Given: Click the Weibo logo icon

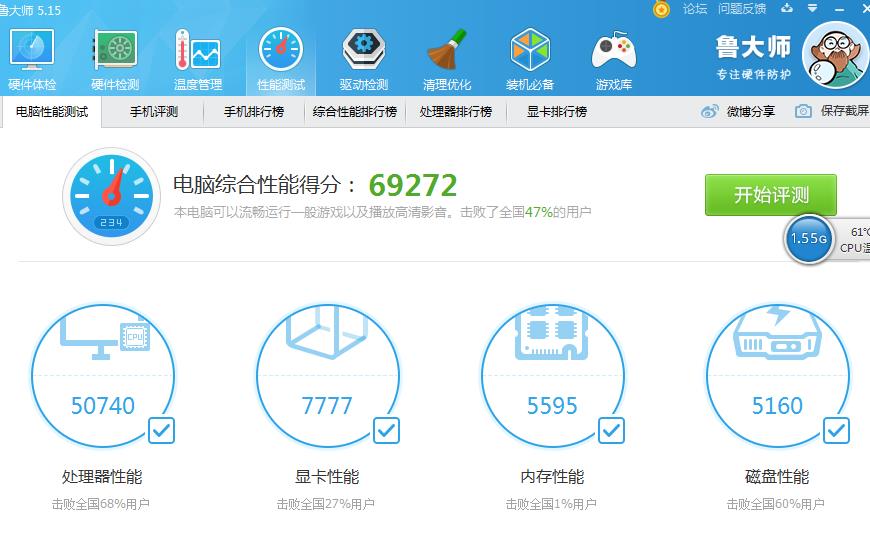Looking at the screenshot, I should click(709, 111).
